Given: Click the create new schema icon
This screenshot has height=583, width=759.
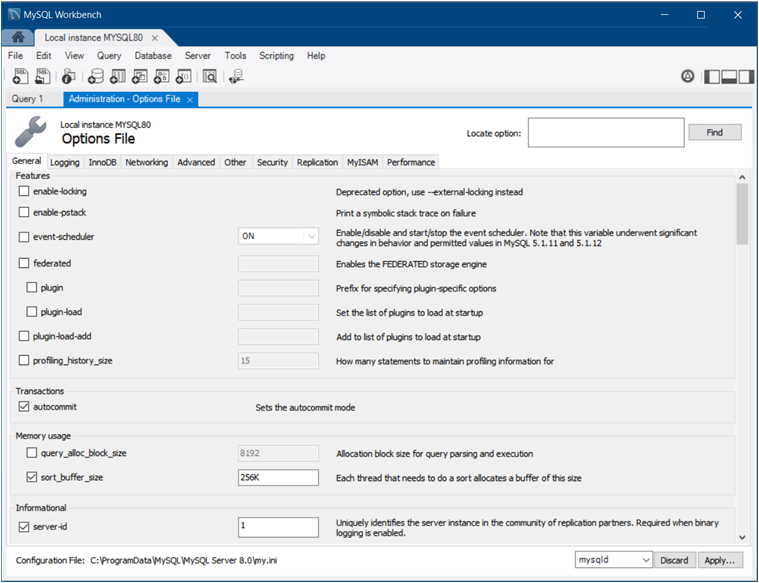Looking at the screenshot, I should pos(95,76).
